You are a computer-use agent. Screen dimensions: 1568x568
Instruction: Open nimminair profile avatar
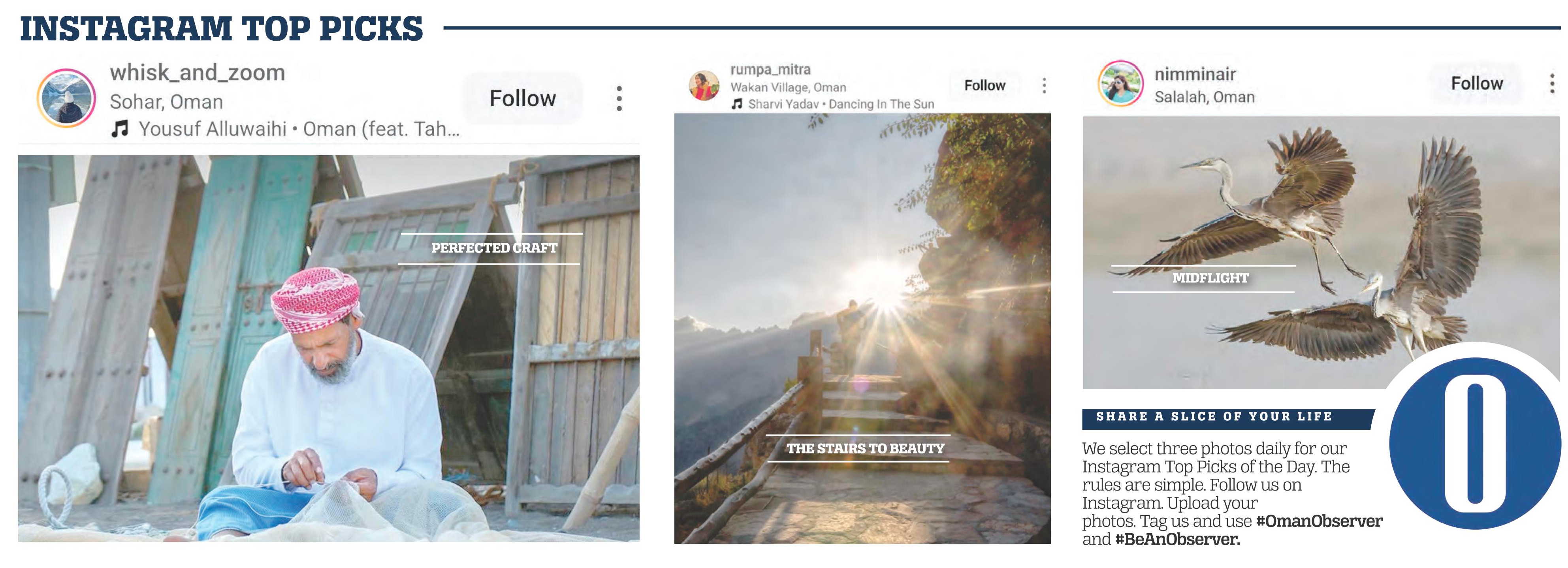tap(1121, 84)
